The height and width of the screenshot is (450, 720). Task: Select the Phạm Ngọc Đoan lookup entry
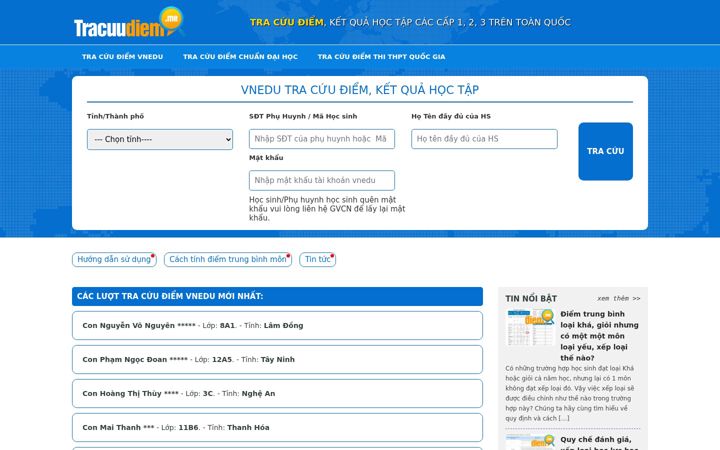(x=277, y=360)
